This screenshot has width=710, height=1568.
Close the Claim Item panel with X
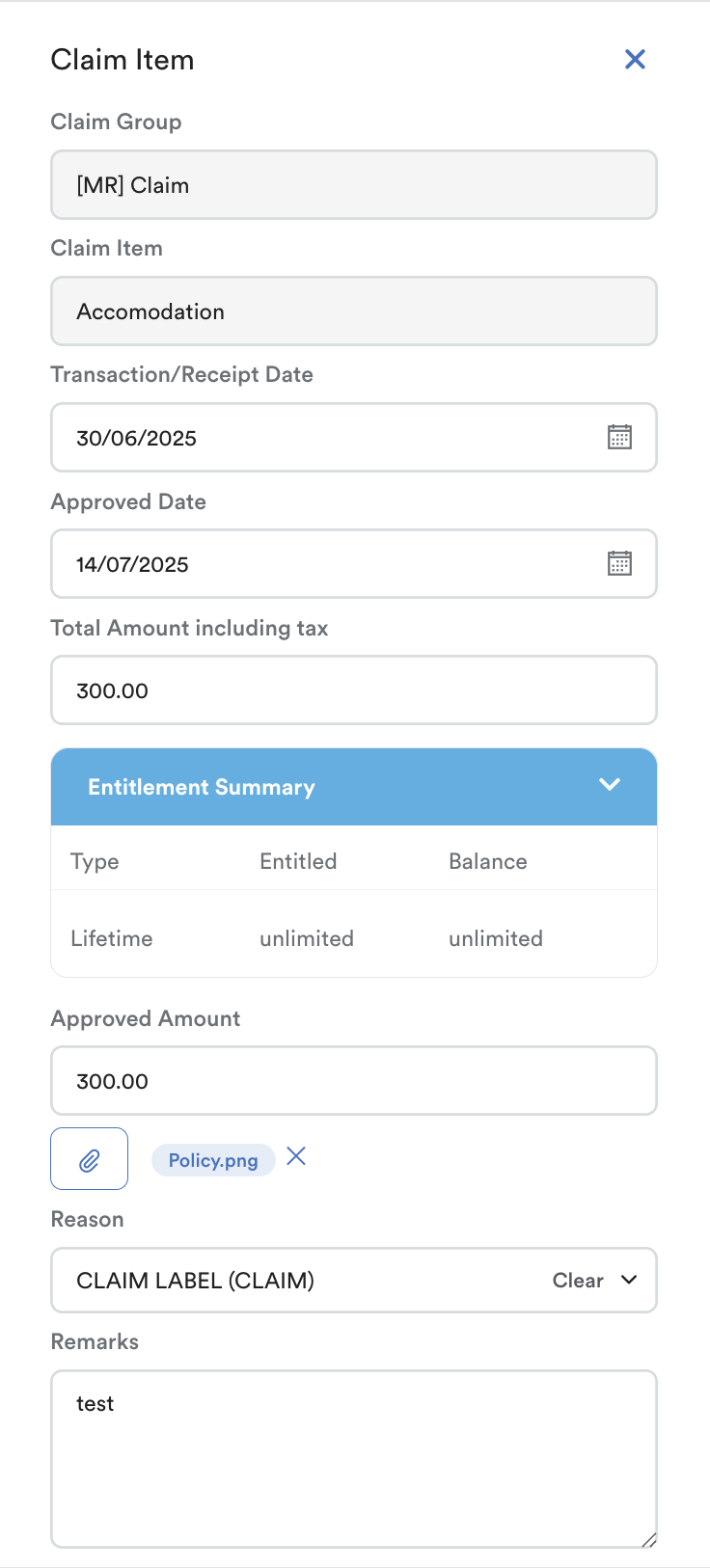[x=635, y=59]
